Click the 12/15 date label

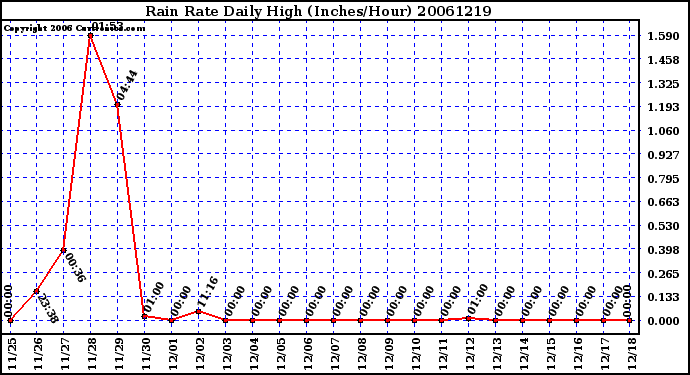pos(550,354)
